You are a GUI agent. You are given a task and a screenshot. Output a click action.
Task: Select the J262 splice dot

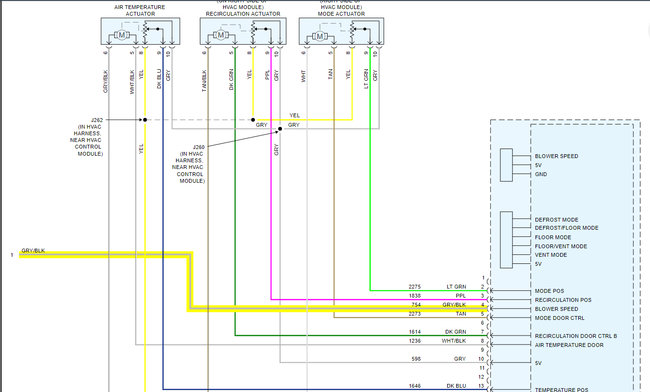[x=145, y=120]
